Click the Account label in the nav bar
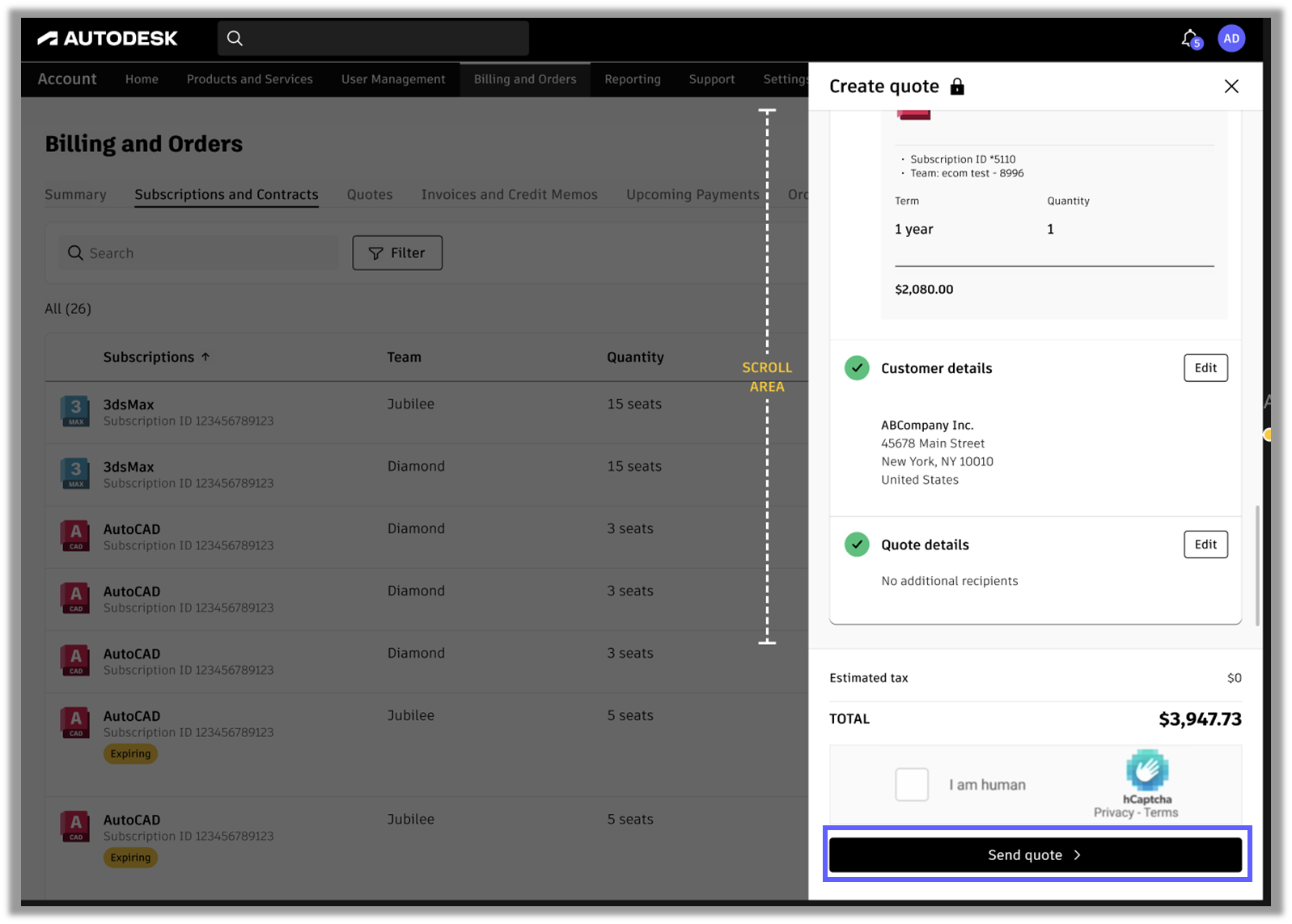 point(67,79)
